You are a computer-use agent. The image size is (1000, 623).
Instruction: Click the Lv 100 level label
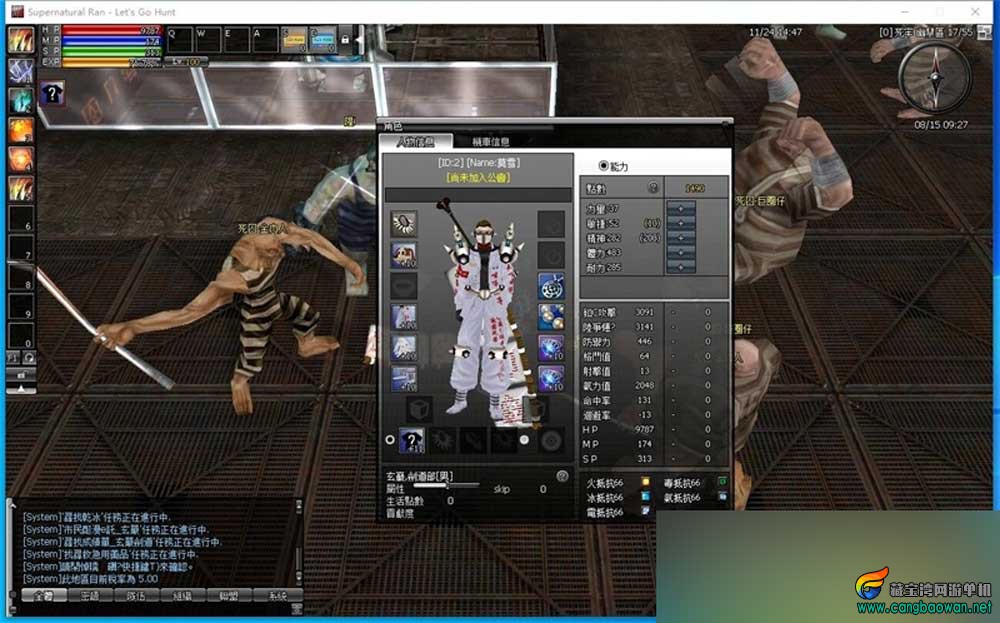point(186,62)
